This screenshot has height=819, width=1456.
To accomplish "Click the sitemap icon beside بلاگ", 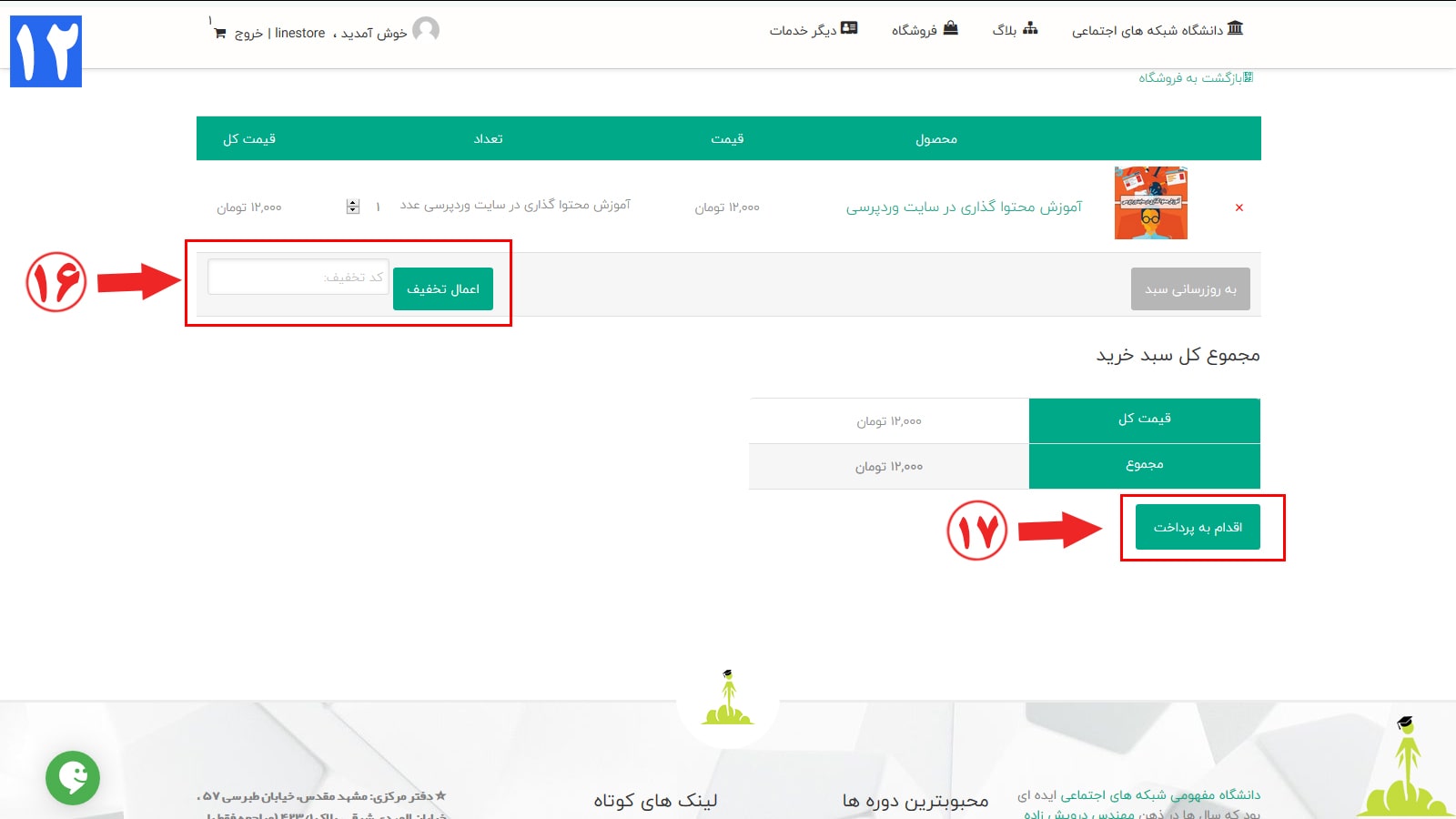I will pos(1030,28).
